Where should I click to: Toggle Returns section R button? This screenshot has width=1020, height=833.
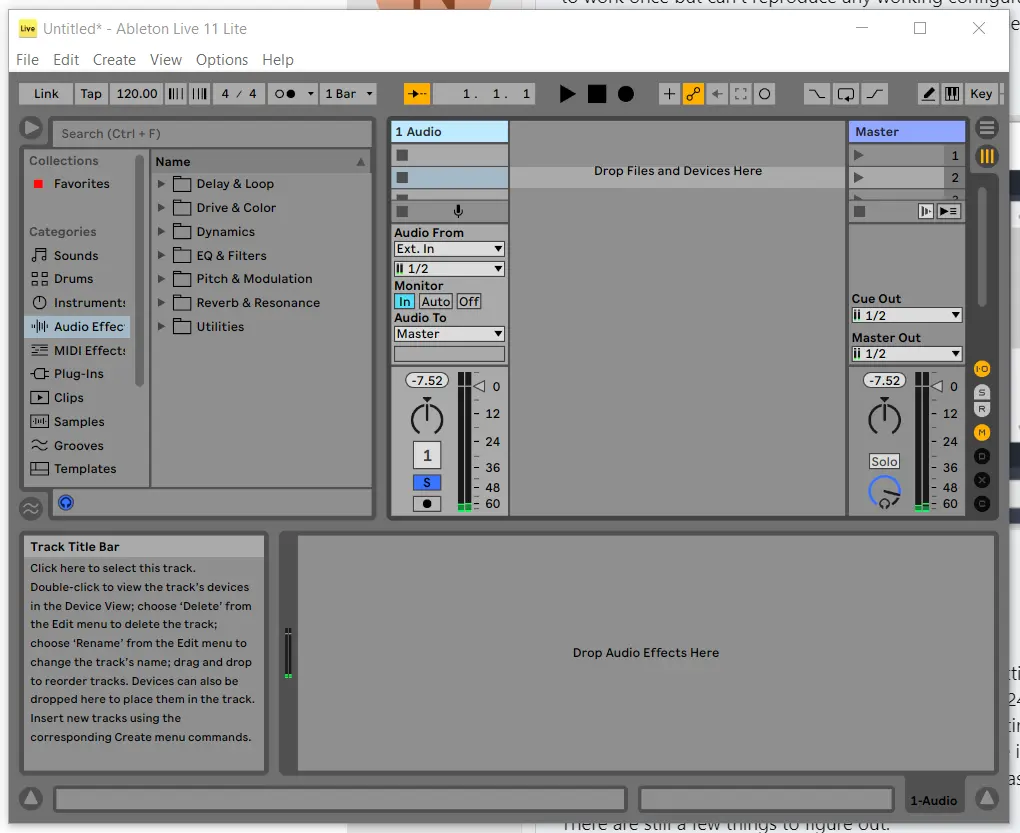coord(982,409)
